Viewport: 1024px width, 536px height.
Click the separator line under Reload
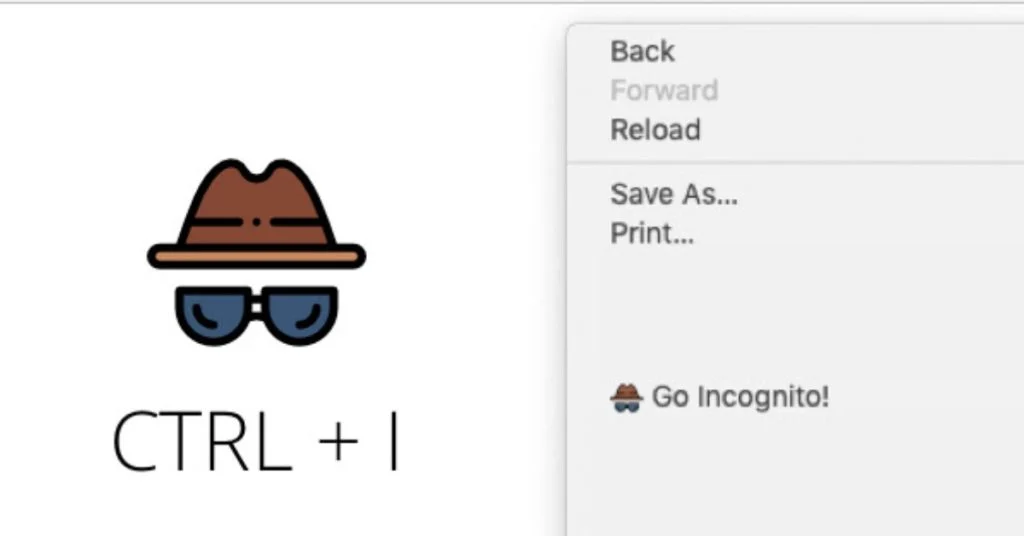(795, 162)
